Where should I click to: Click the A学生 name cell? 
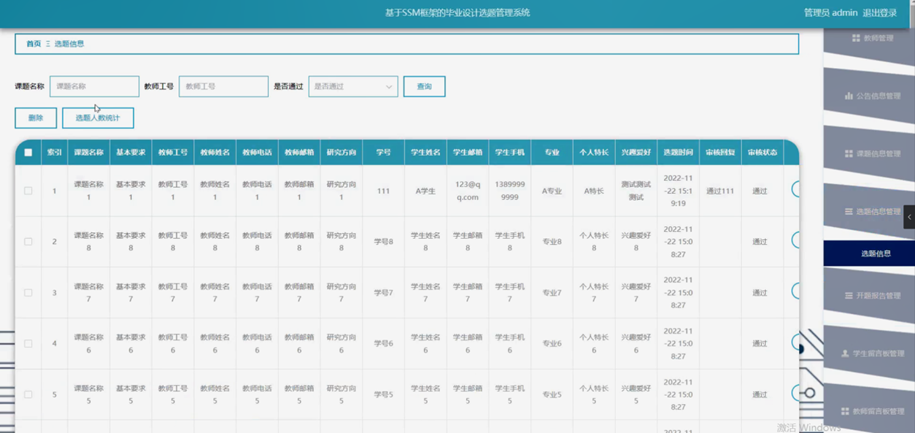[425, 191]
